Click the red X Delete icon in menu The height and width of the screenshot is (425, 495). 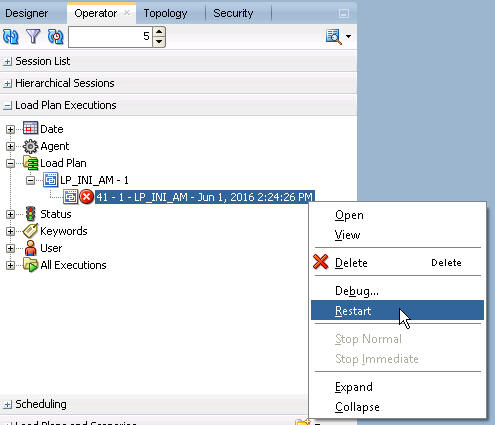pyautogui.click(x=321, y=262)
